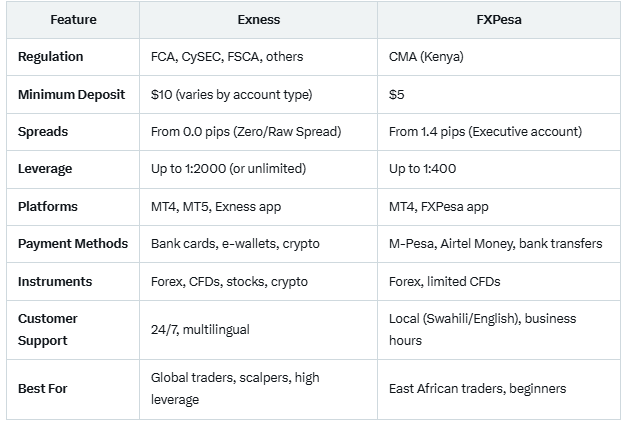Select the Exness column header
Screen dimensions: 626x426
(258, 20)
